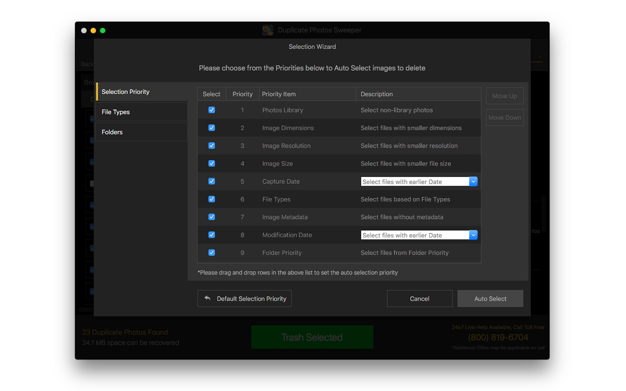626x391 pixels.
Task: Untick the Image Size checkbox
Action: 212,163
